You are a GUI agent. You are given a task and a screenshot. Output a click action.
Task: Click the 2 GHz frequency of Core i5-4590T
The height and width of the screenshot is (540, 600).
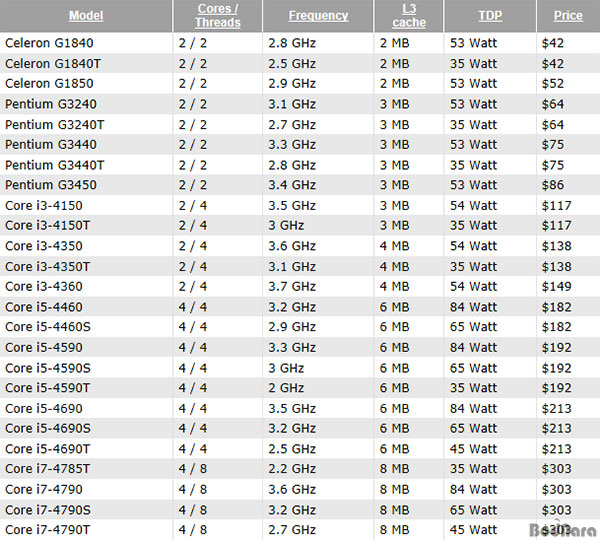pyautogui.click(x=286, y=388)
